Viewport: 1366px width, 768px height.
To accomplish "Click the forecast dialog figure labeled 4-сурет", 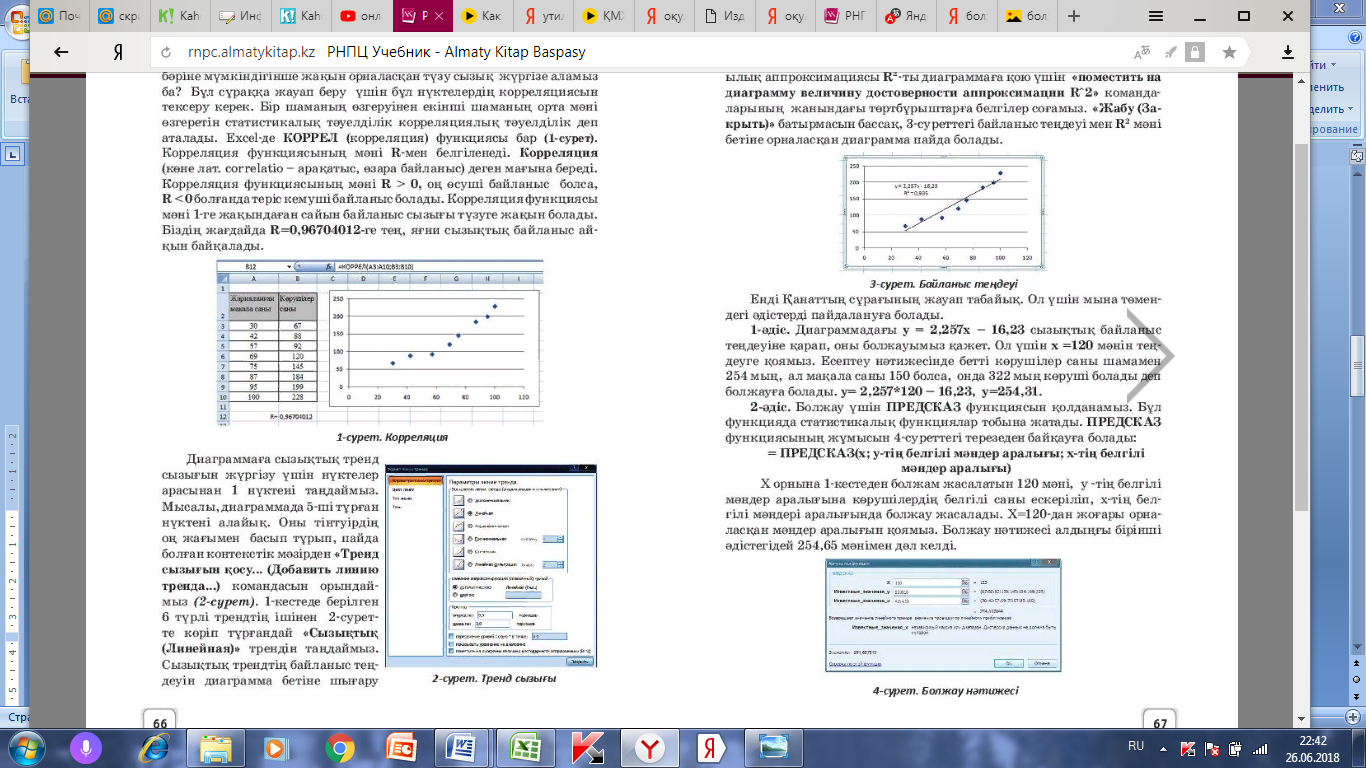I will [943, 617].
